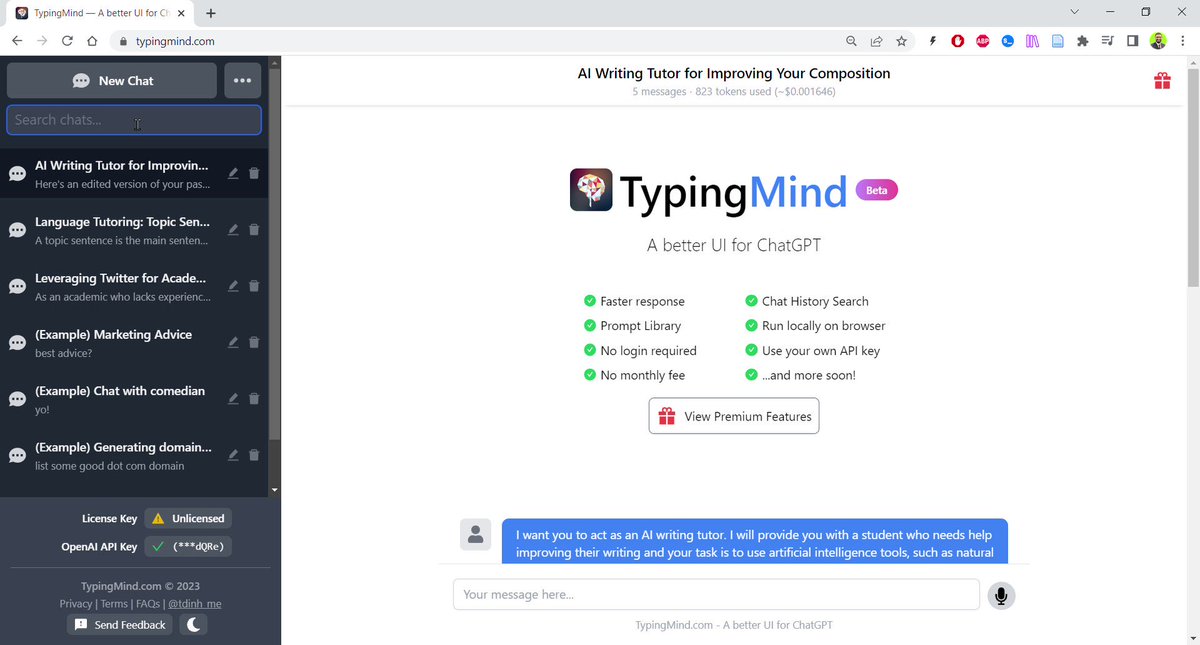The image size is (1200, 645).
Task: Click the browser home icon
Action: 92,41
